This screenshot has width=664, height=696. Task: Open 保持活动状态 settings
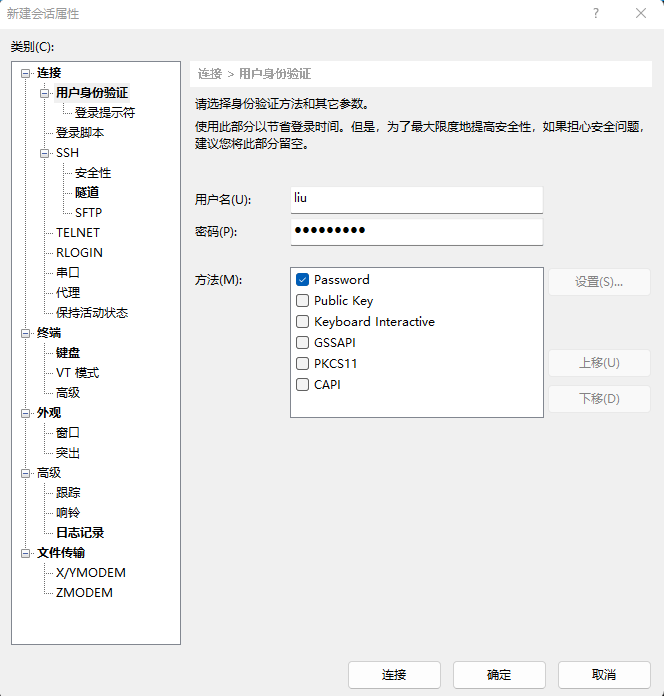92,313
